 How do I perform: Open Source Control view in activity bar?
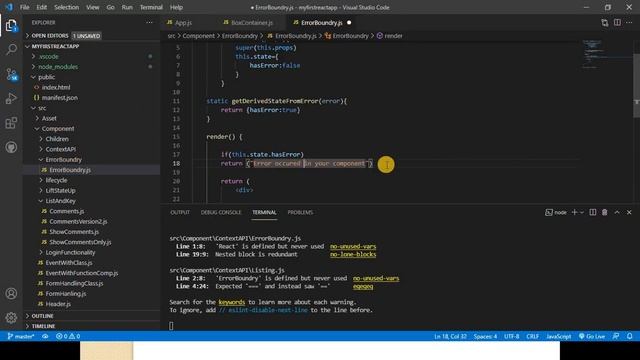11,74
